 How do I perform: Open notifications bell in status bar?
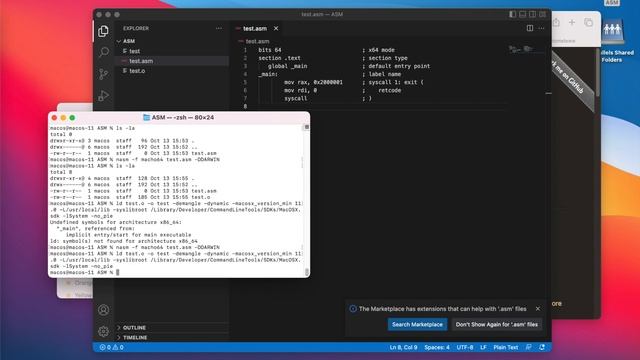542,347
